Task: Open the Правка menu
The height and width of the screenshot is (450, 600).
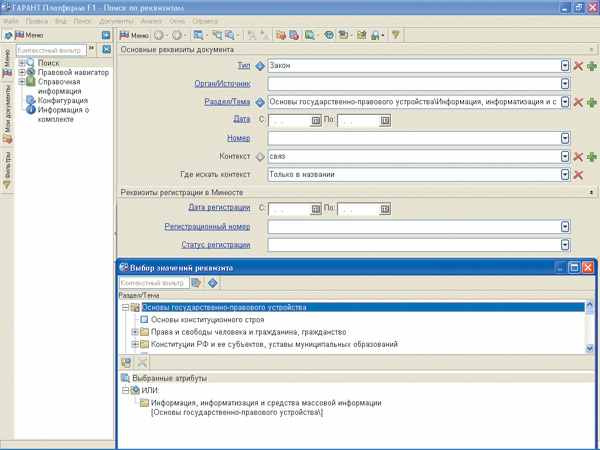Action: tap(37, 21)
